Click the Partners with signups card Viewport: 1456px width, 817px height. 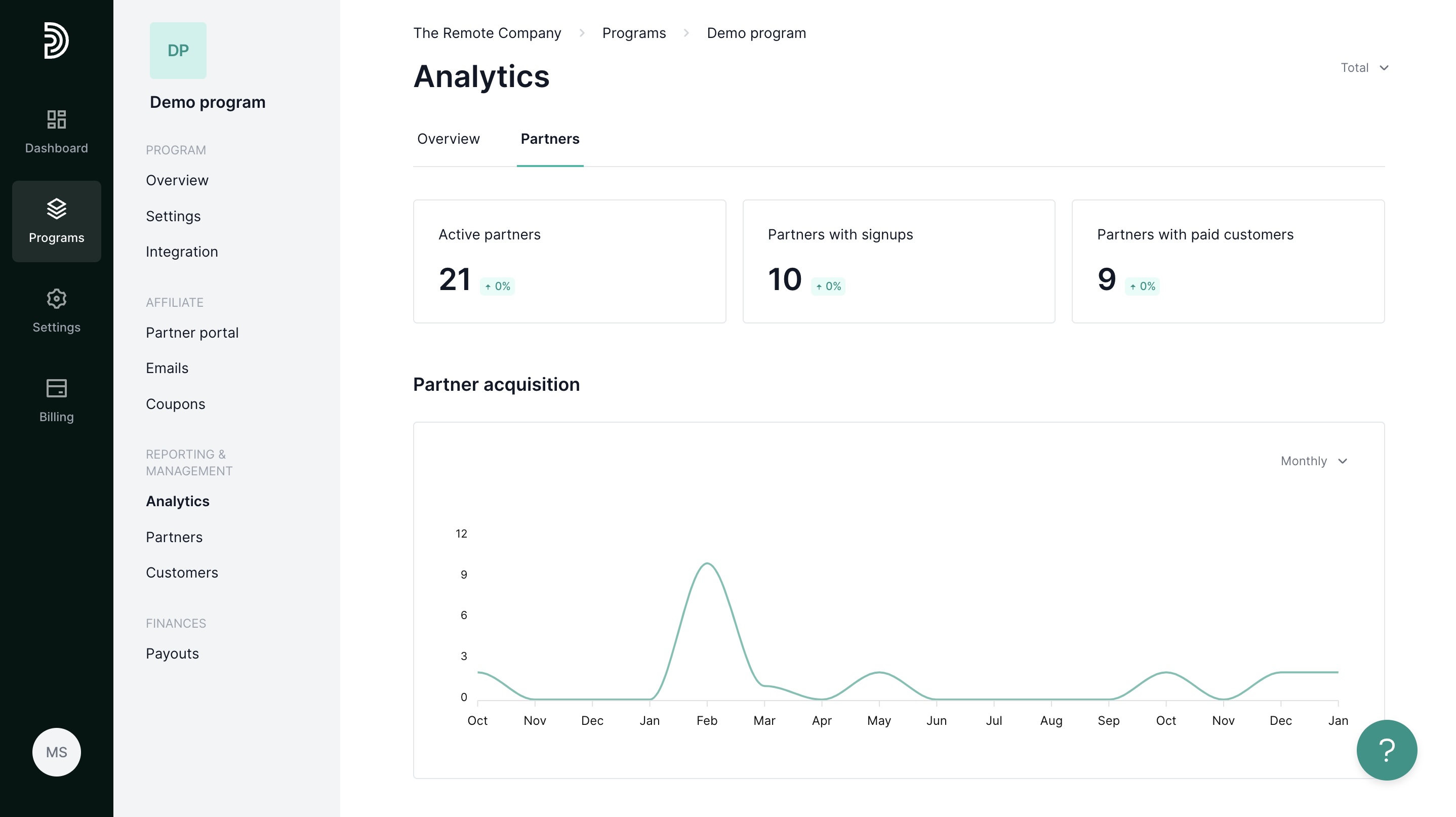click(x=898, y=262)
